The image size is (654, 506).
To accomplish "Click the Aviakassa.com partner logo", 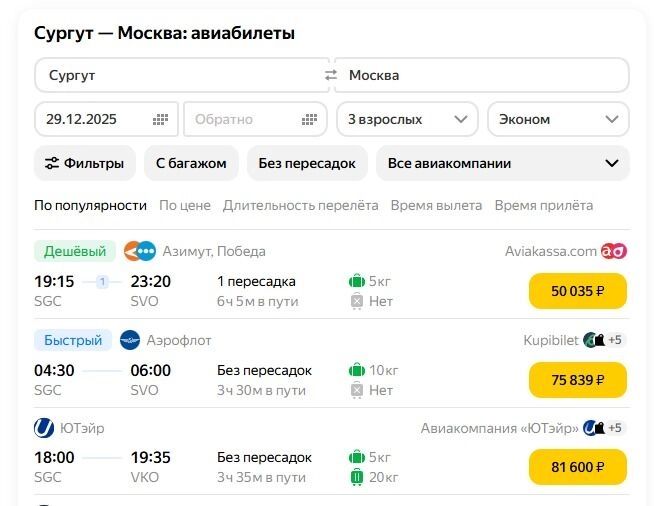I will [613, 251].
